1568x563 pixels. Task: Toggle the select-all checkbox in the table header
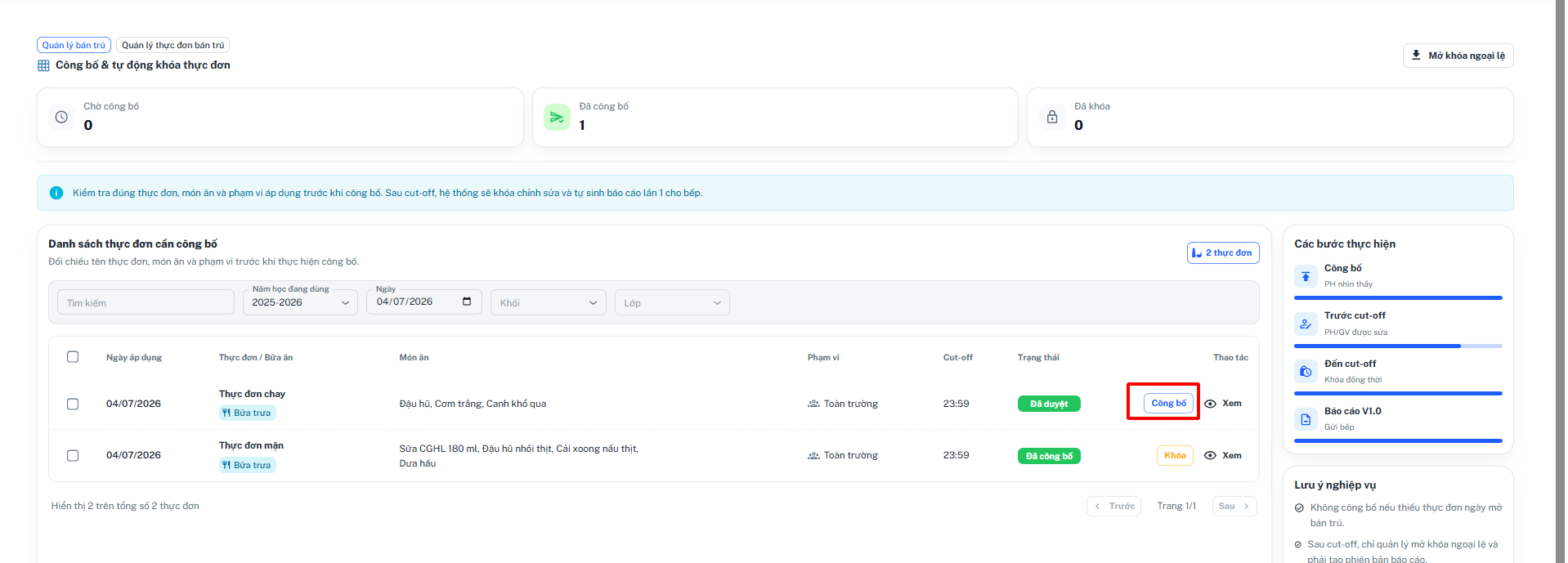click(x=73, y=357)
